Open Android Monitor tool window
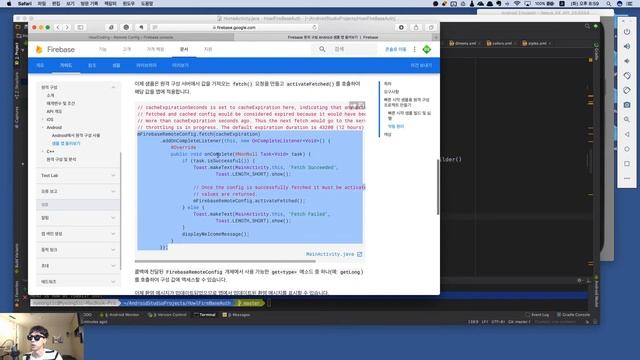Screen dimensions: 640x360 120,315
